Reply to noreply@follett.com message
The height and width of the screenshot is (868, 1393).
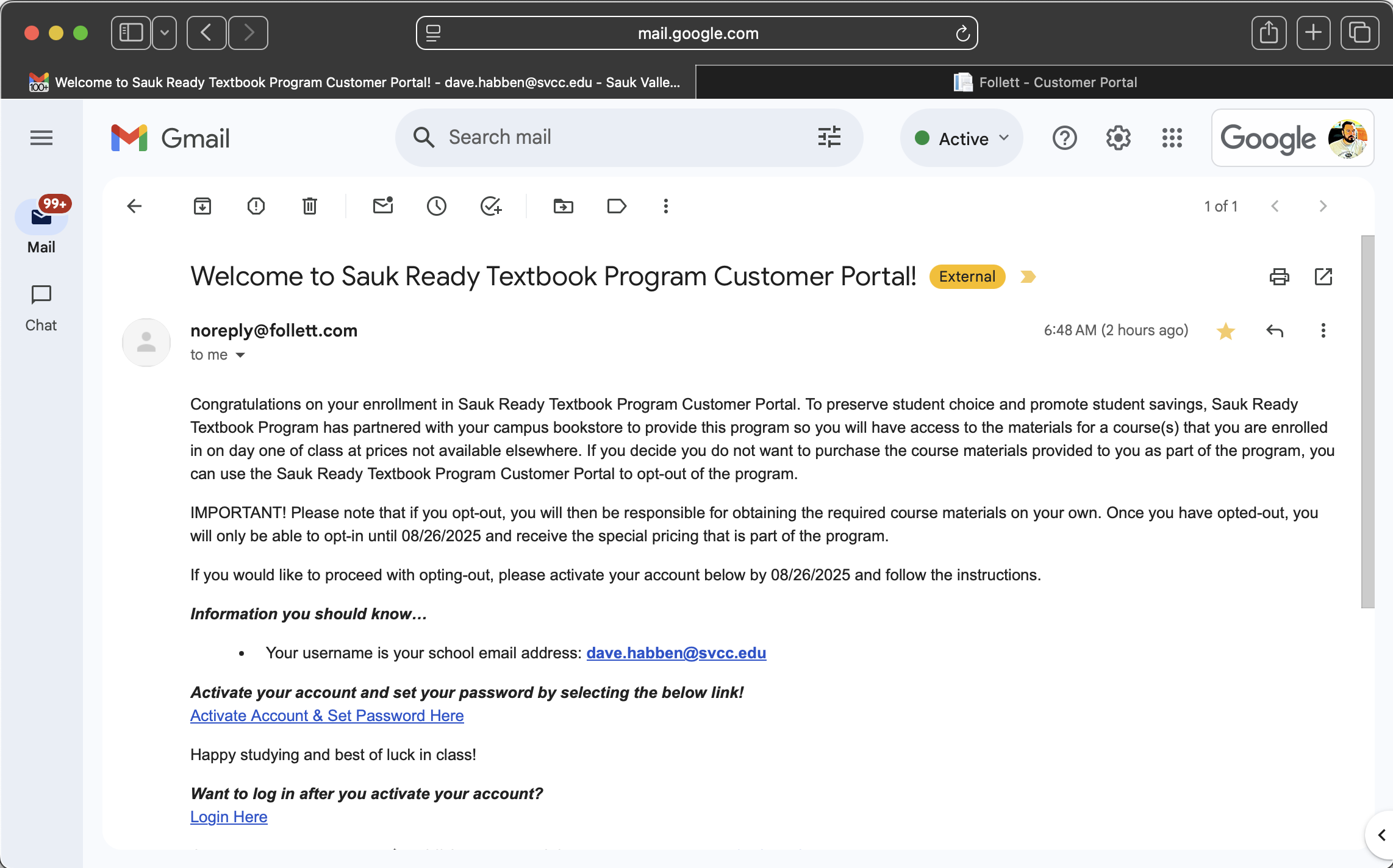(x=1274, y=330)
